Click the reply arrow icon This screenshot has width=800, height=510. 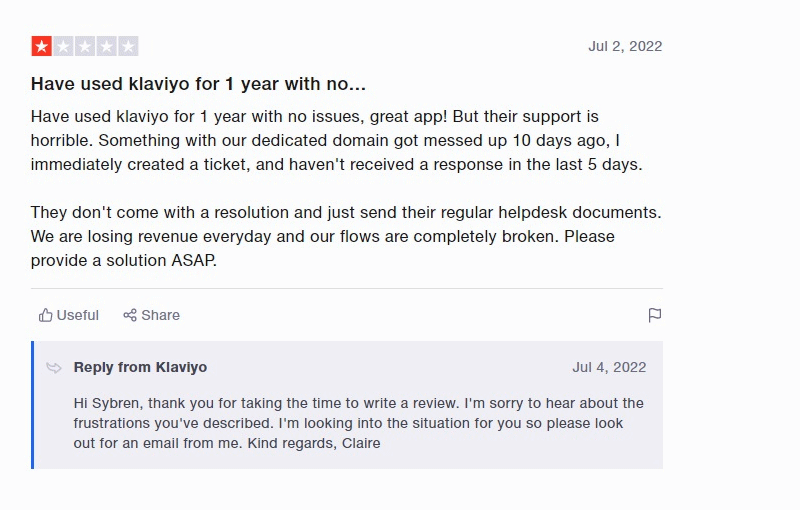[x=54, y=368]
